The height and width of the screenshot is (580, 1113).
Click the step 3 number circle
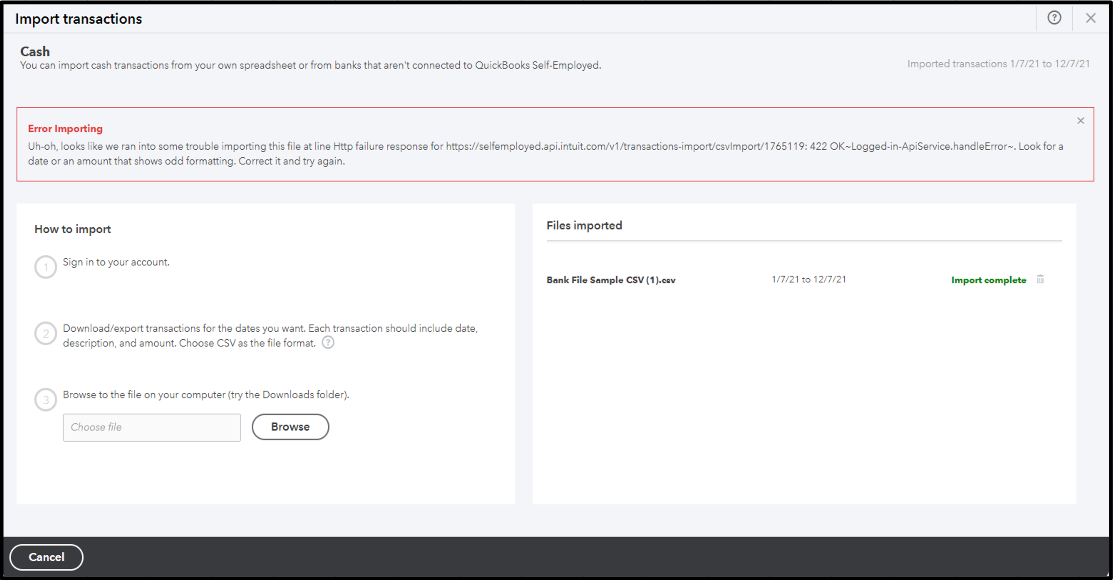45,400
